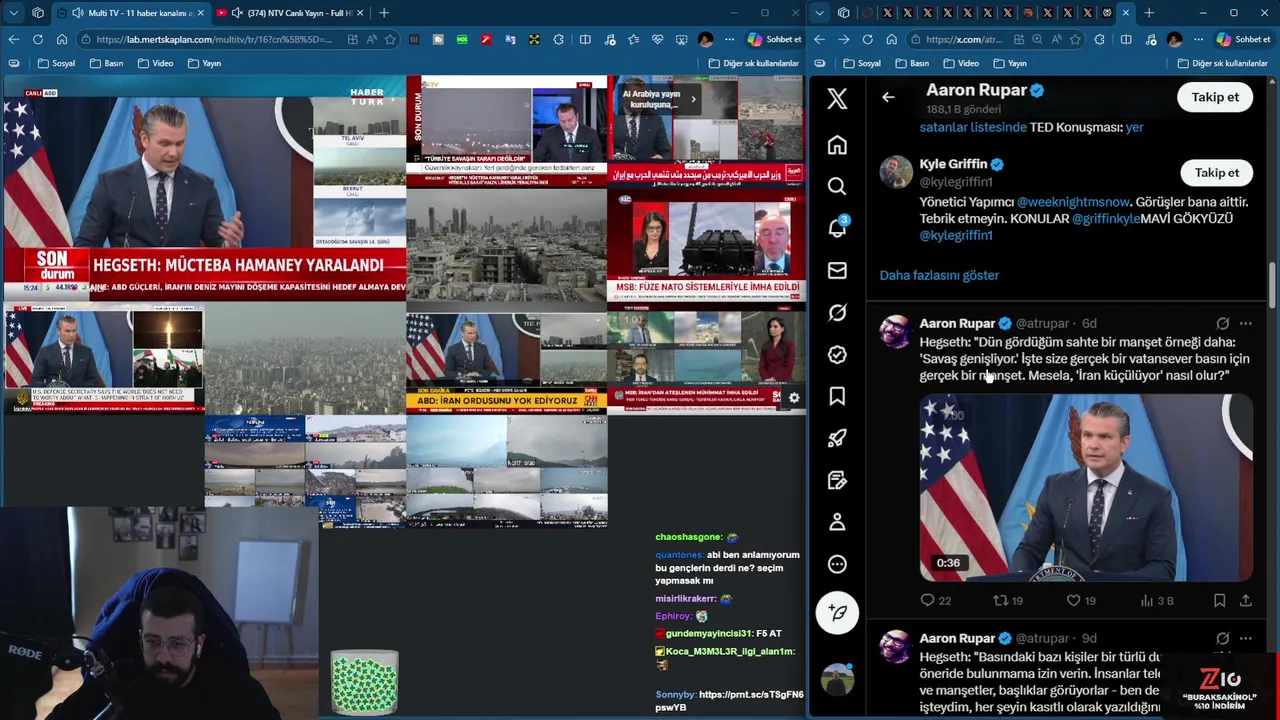Open @griffinkyle mention link

[x=1106, y=218]
